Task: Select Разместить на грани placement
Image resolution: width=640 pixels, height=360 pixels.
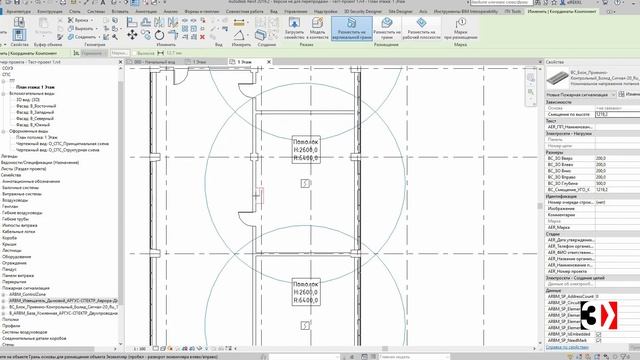Action: pyautogui.click(x=387, y=28)
